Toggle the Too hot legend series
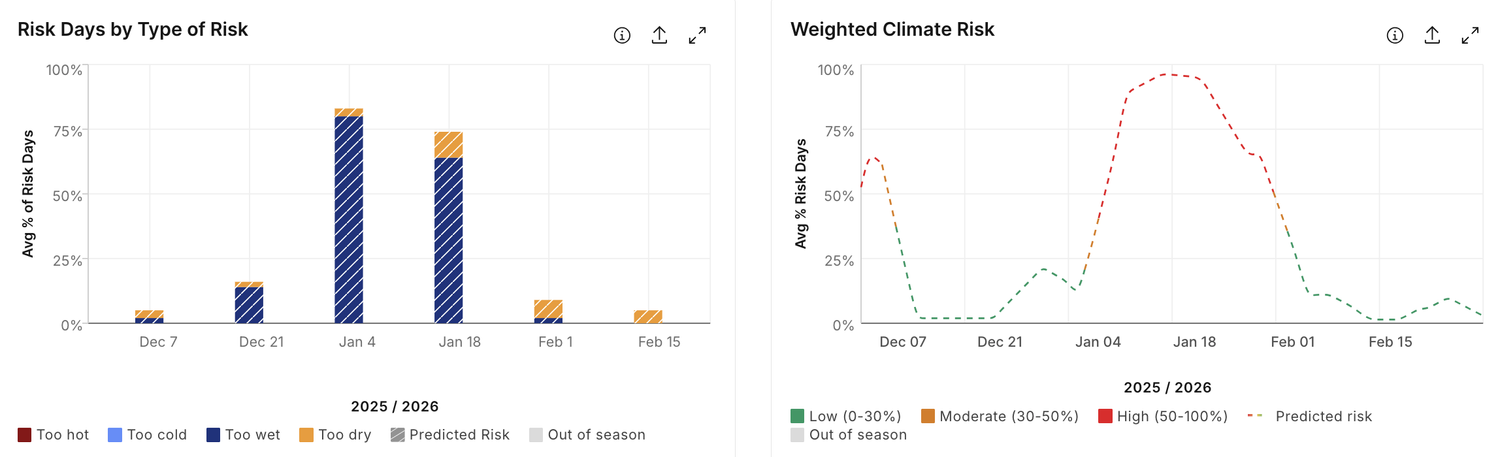The width and height of the screenshot is (1500, 457). pyautogui.click(x=54, y=435)
